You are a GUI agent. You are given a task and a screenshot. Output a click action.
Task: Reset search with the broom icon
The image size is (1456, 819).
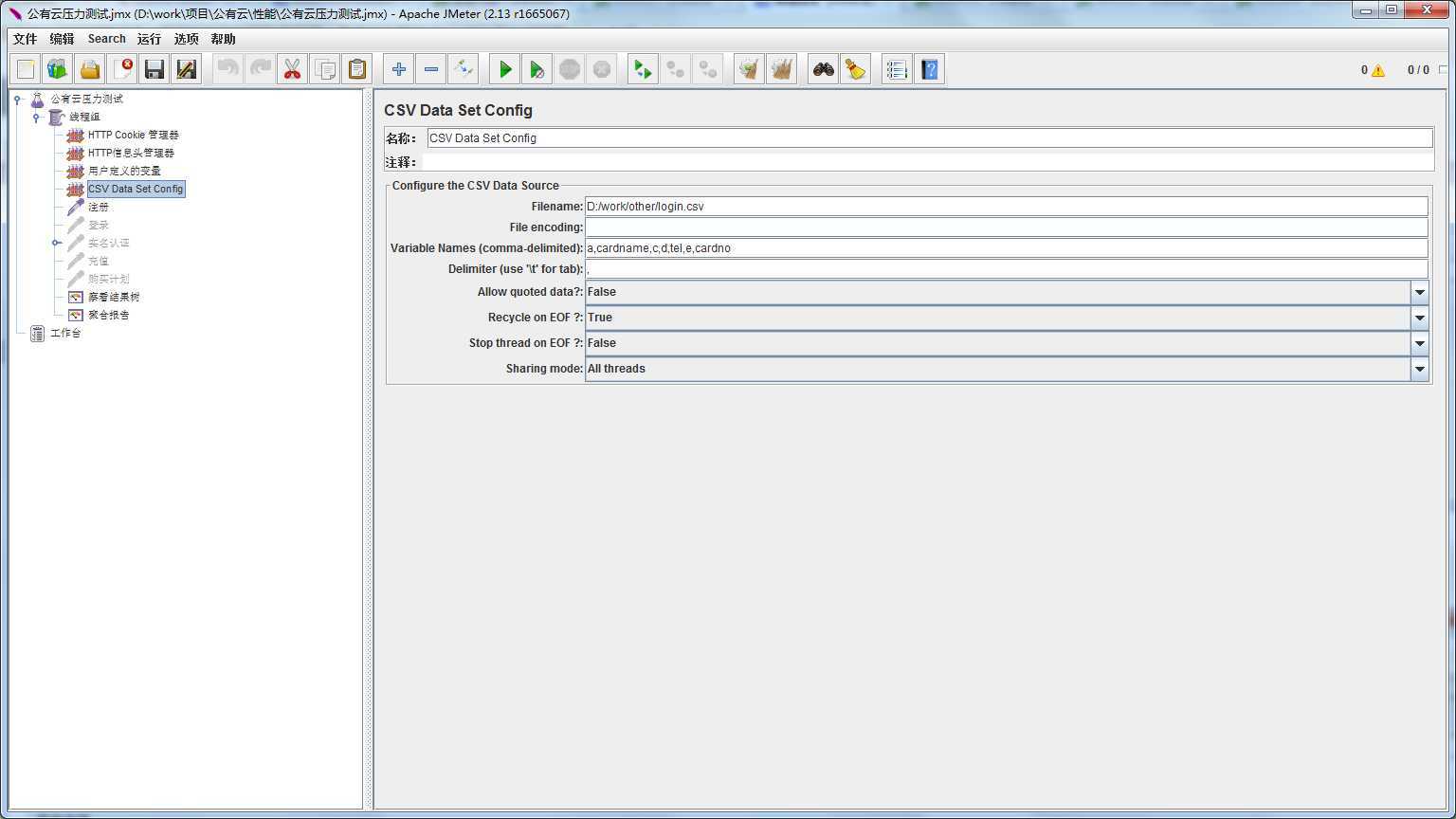pyautogui.click(x=856, y=69)
